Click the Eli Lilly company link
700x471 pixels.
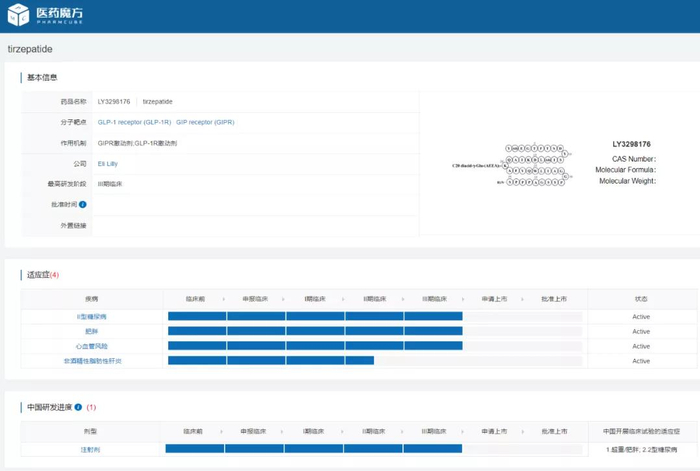coord(107,163)
